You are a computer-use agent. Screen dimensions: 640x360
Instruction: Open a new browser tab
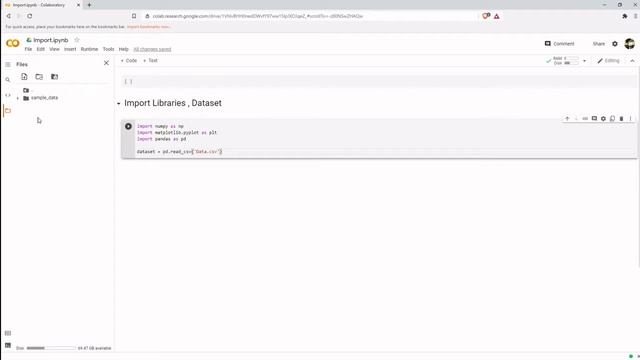tap(89, 5)
